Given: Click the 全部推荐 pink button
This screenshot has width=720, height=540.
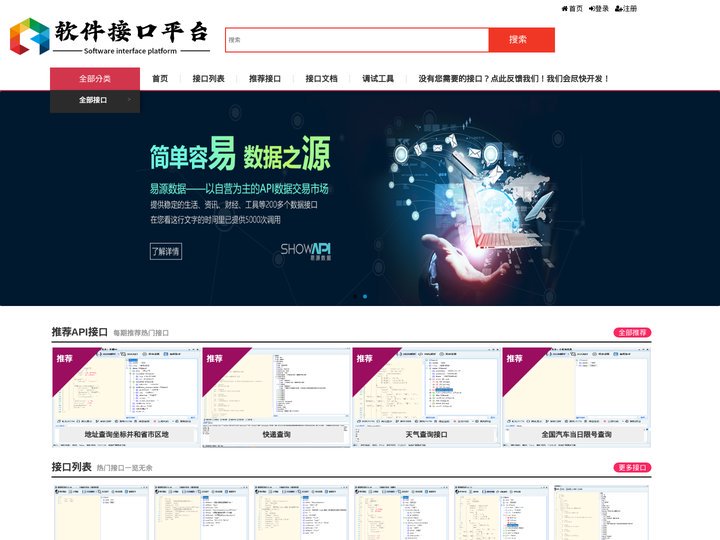Looking at the screenshot, I should click(632, 332).
